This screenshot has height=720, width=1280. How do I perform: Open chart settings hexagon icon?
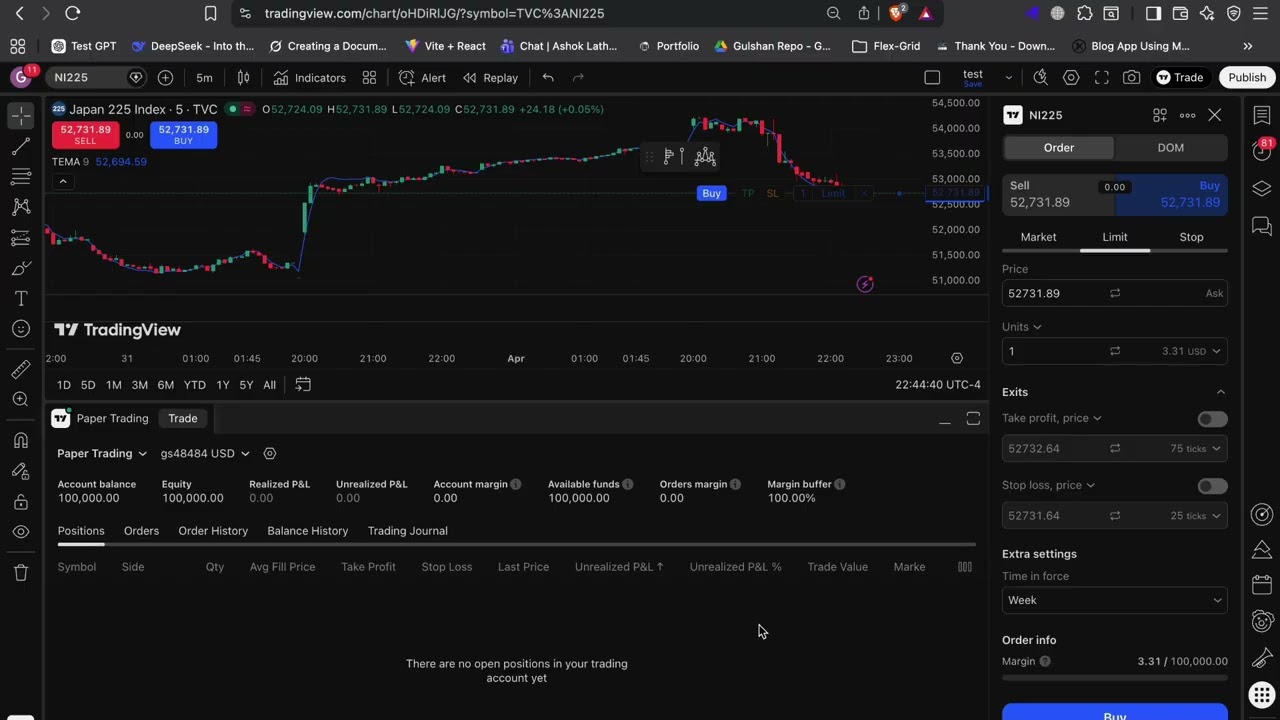(x=1071, y=78)
